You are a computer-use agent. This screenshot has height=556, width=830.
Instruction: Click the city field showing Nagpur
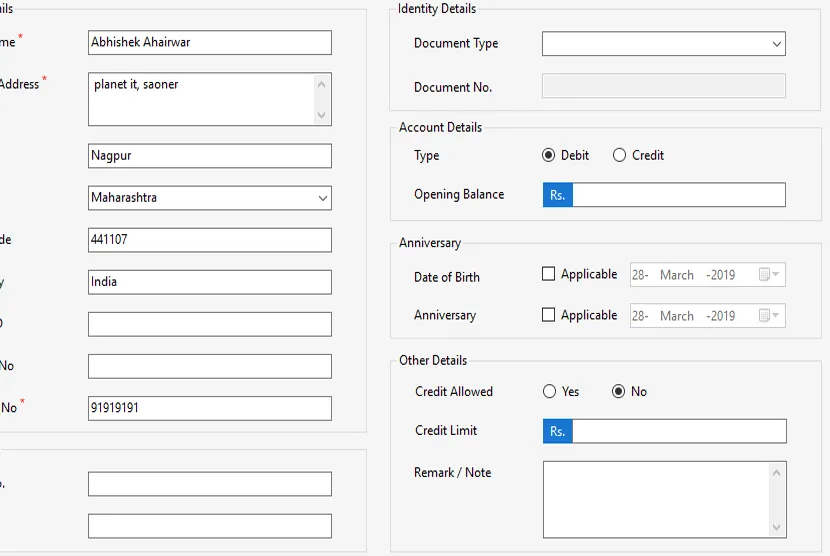209,156
